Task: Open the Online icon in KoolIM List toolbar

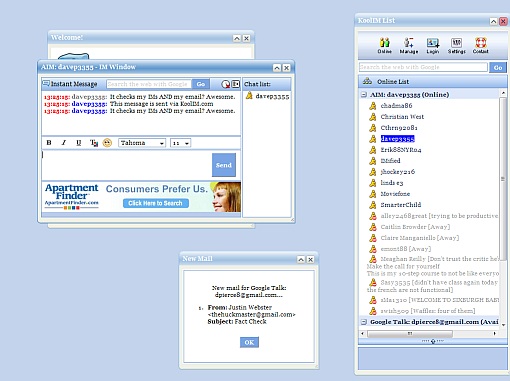Action: pyautogui.click(x=384, y=45)
